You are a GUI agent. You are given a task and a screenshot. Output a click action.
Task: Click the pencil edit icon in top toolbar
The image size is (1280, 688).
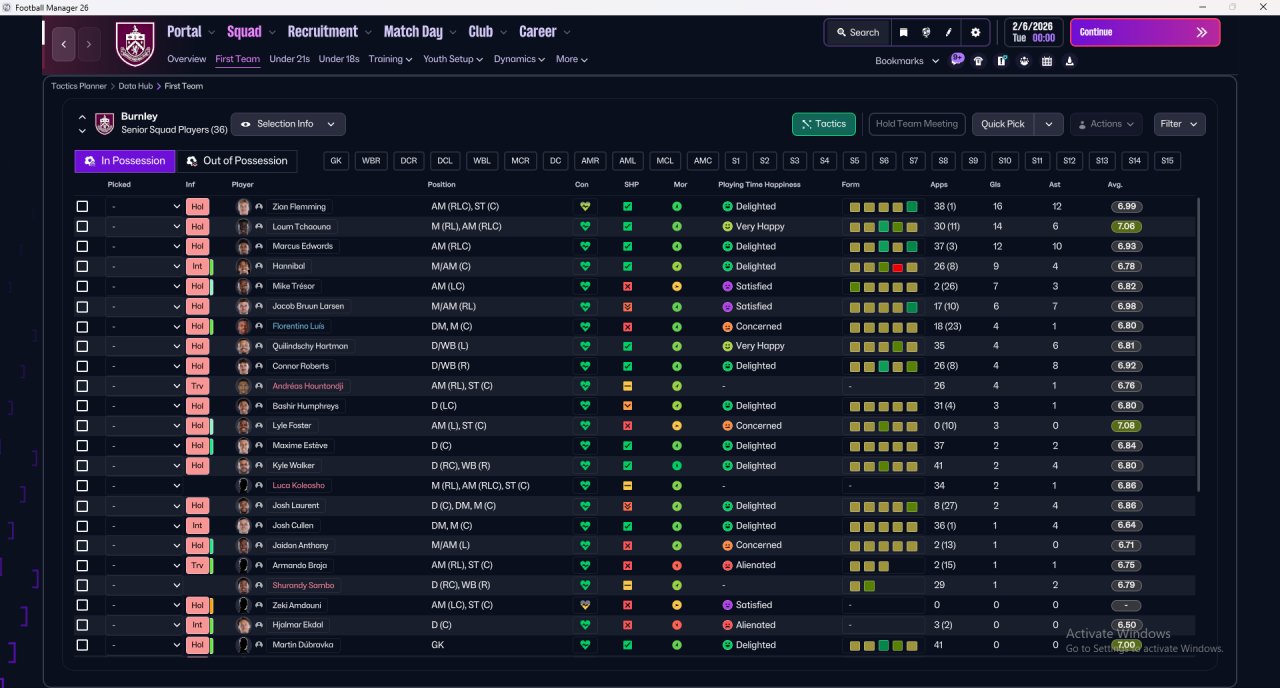[948, 32]
